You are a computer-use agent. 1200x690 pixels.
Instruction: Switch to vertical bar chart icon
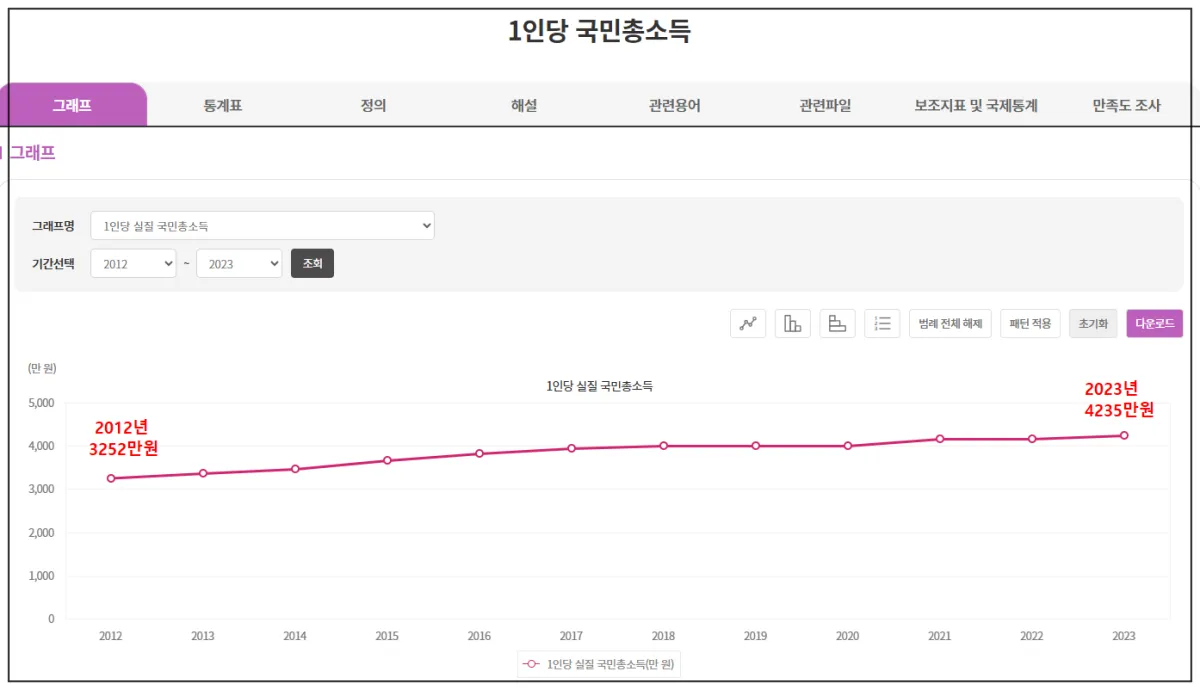click(792, 323)
